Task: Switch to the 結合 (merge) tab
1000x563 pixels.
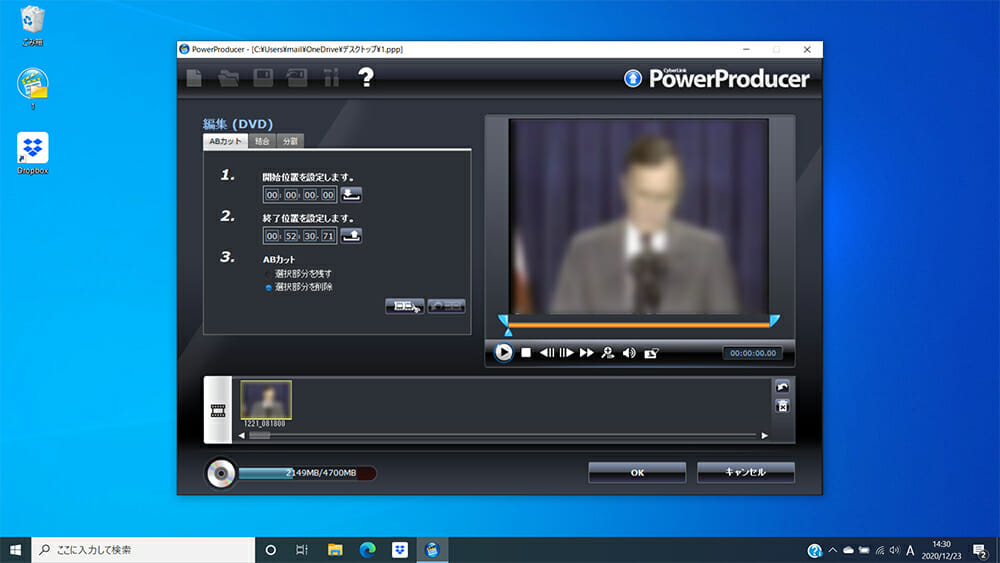Action: pos(262,142)
